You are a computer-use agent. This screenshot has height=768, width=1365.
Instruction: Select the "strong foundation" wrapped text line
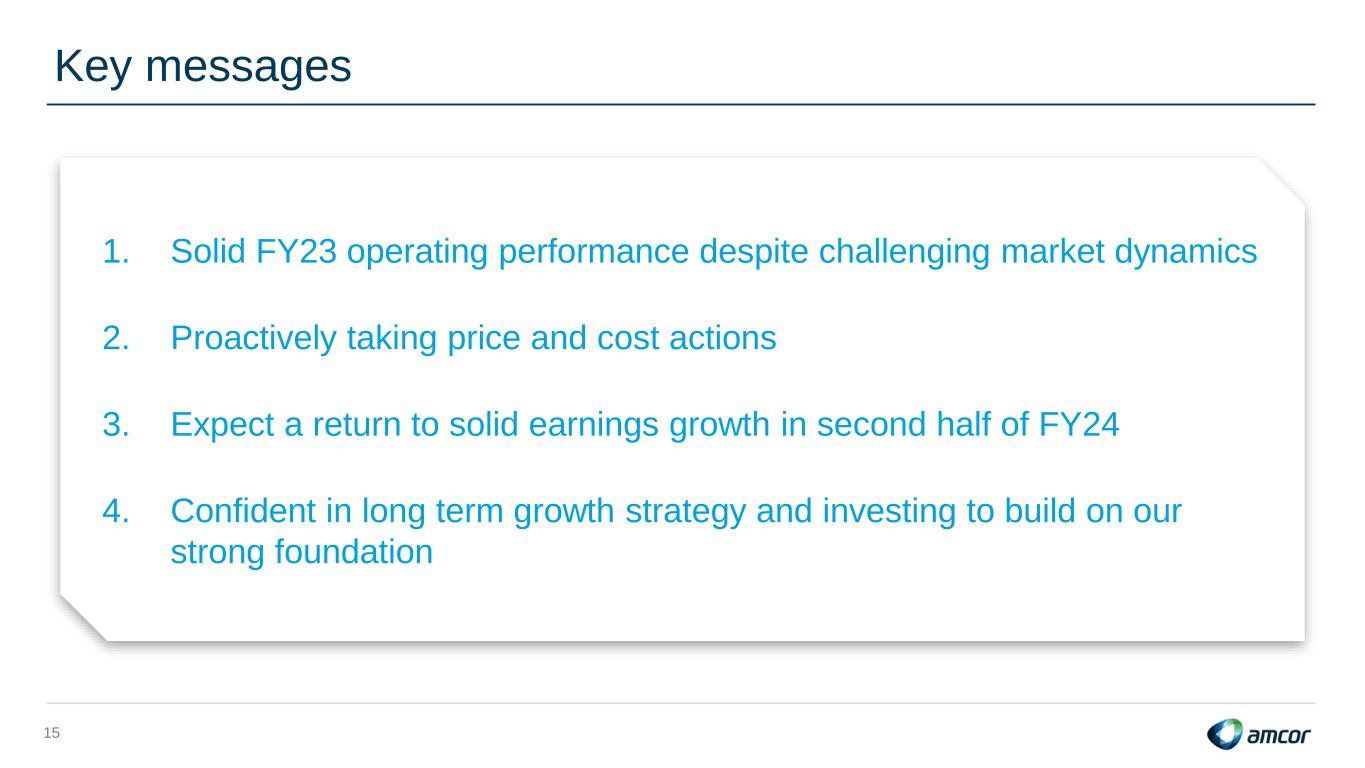tap(302, 552)
